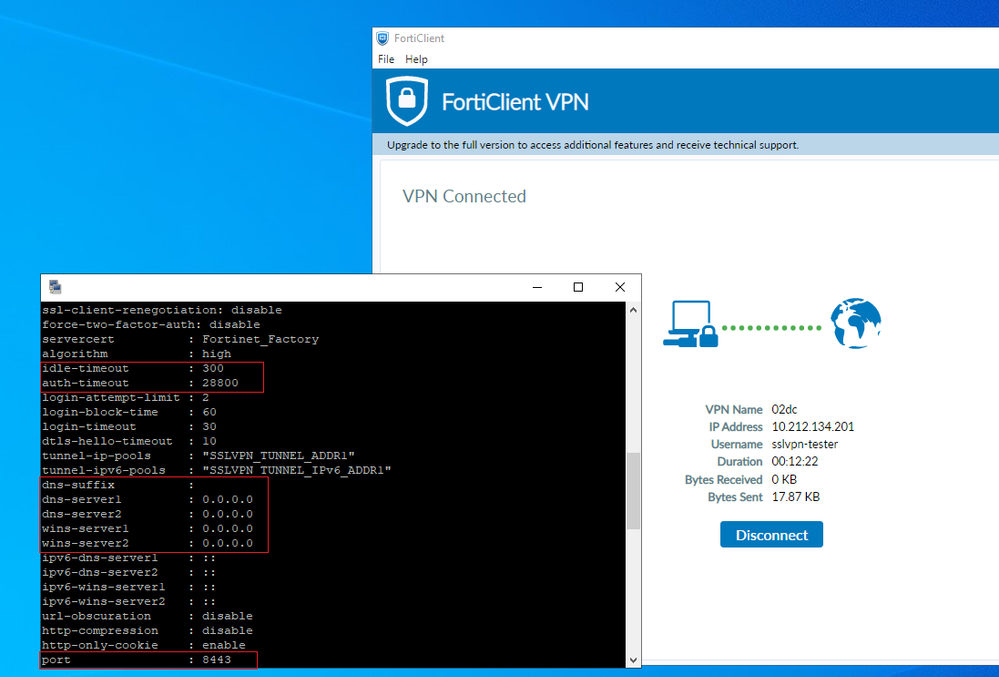Click the globe internet icon
Viewport: 999px width, 677px height.
[856, 323]
